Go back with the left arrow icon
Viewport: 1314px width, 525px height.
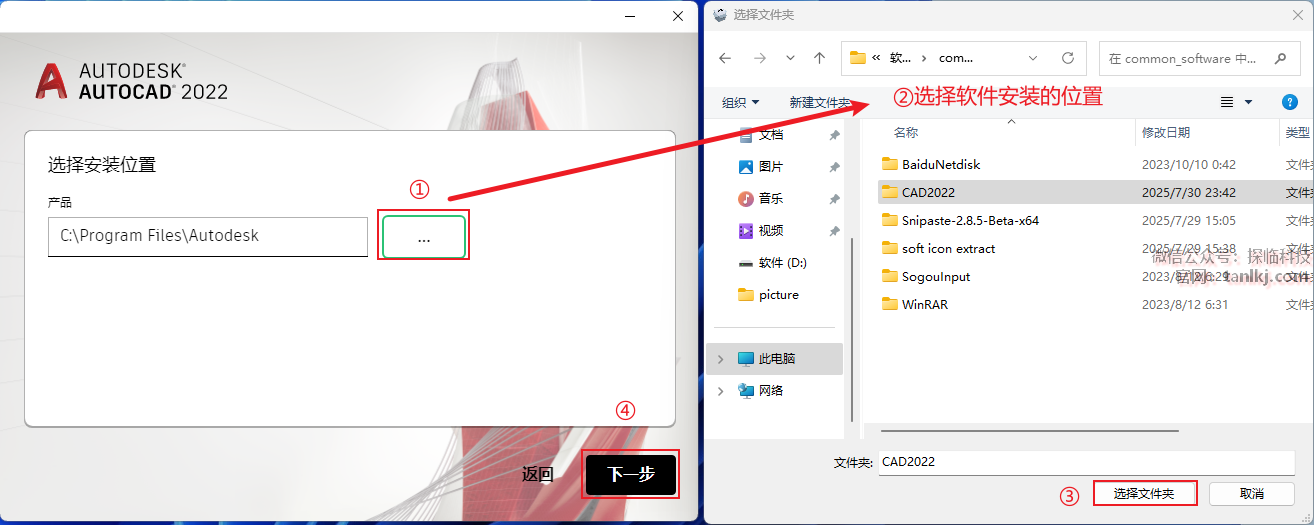[x=726, y=58]
